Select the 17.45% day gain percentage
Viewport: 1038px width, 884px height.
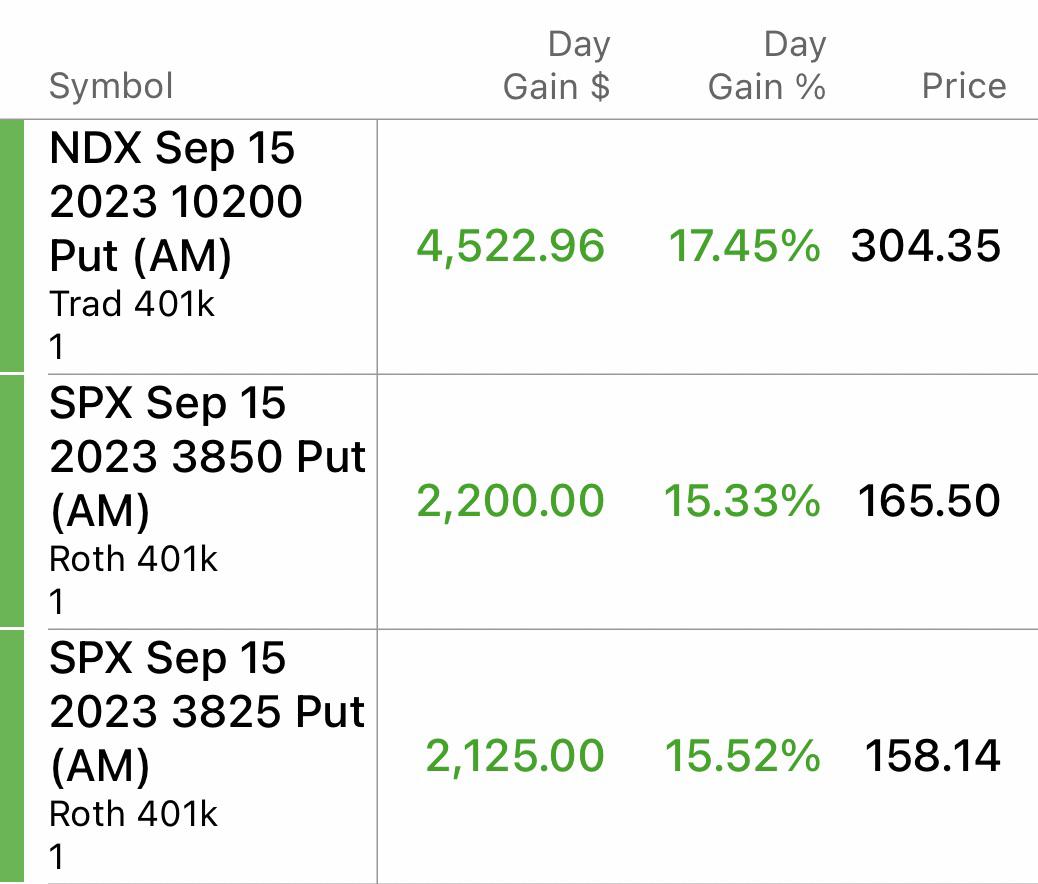[x=744, y=246]
